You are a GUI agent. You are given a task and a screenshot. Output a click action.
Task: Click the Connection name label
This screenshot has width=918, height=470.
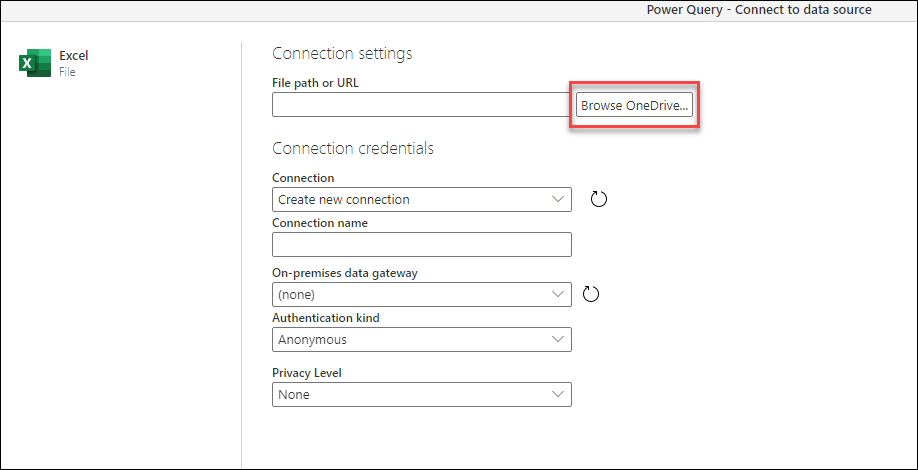click(x=320, y=223)
